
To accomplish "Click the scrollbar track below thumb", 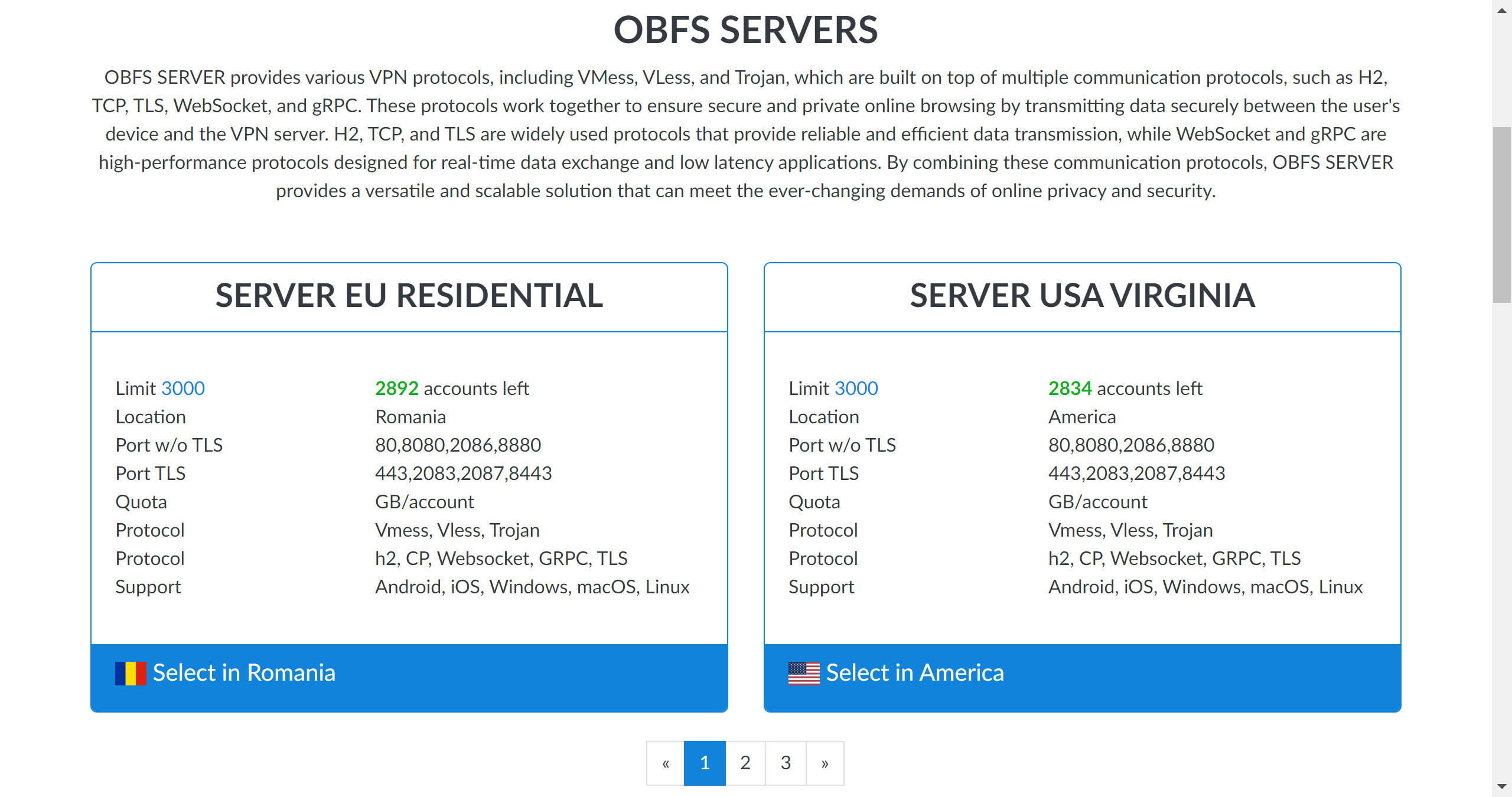I will click(x=1502, y=531).
